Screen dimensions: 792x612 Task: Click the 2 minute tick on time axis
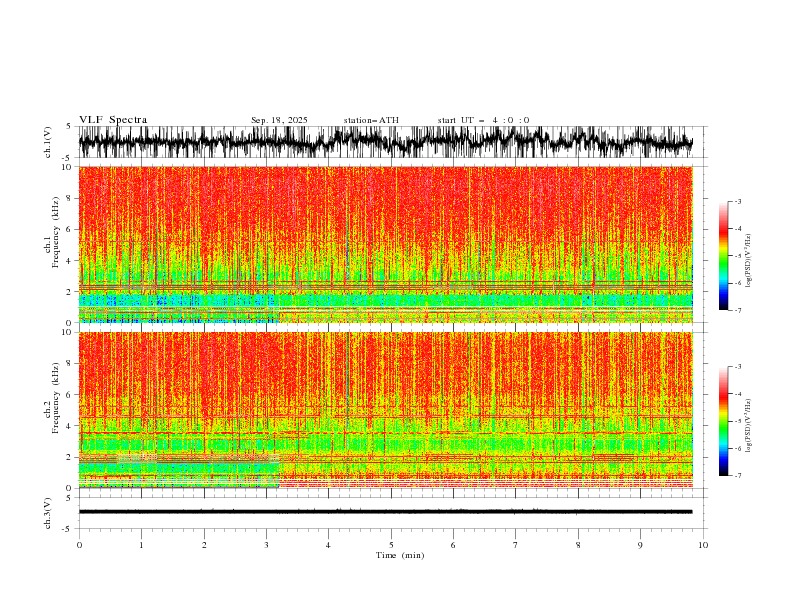point(204,545)
